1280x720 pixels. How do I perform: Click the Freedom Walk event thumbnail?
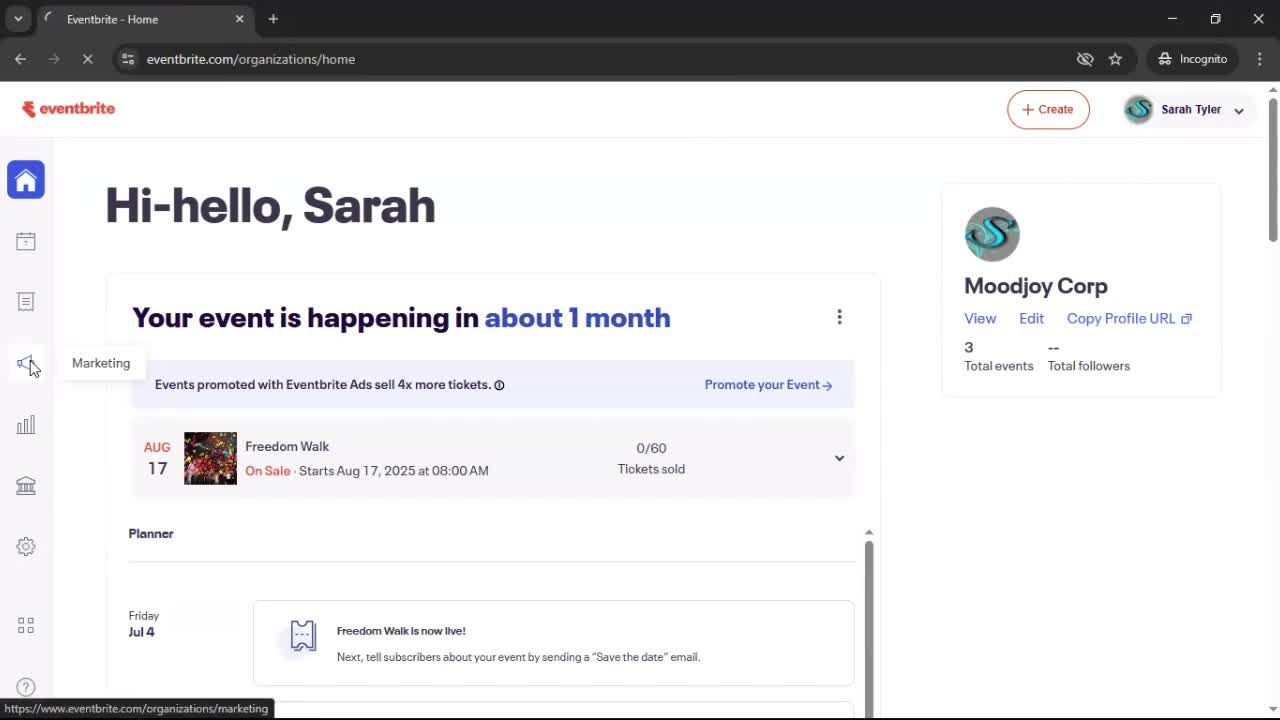[210, 458]
